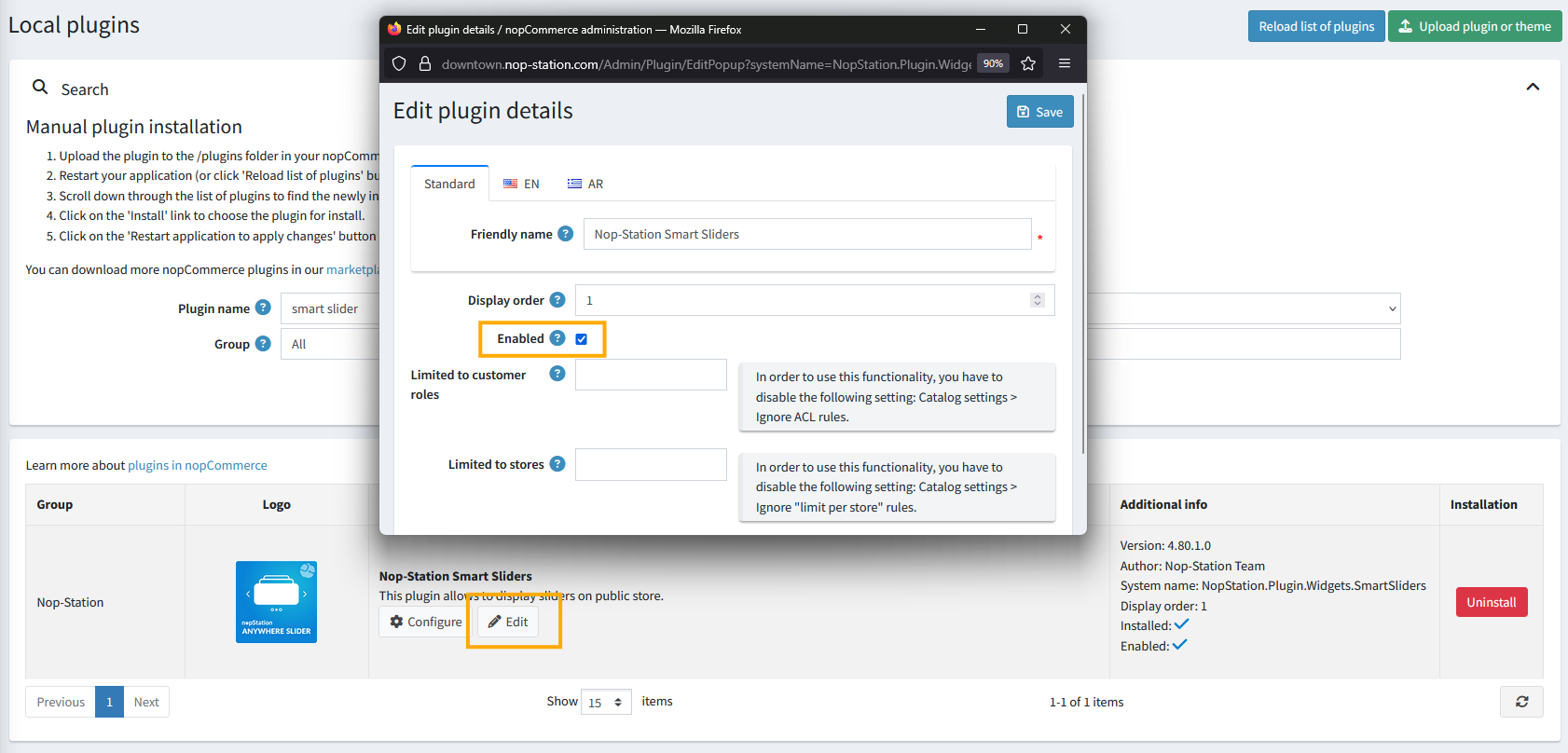
Task: Toggle the Enabled checkbox
Action: click(x=582, y=339)
